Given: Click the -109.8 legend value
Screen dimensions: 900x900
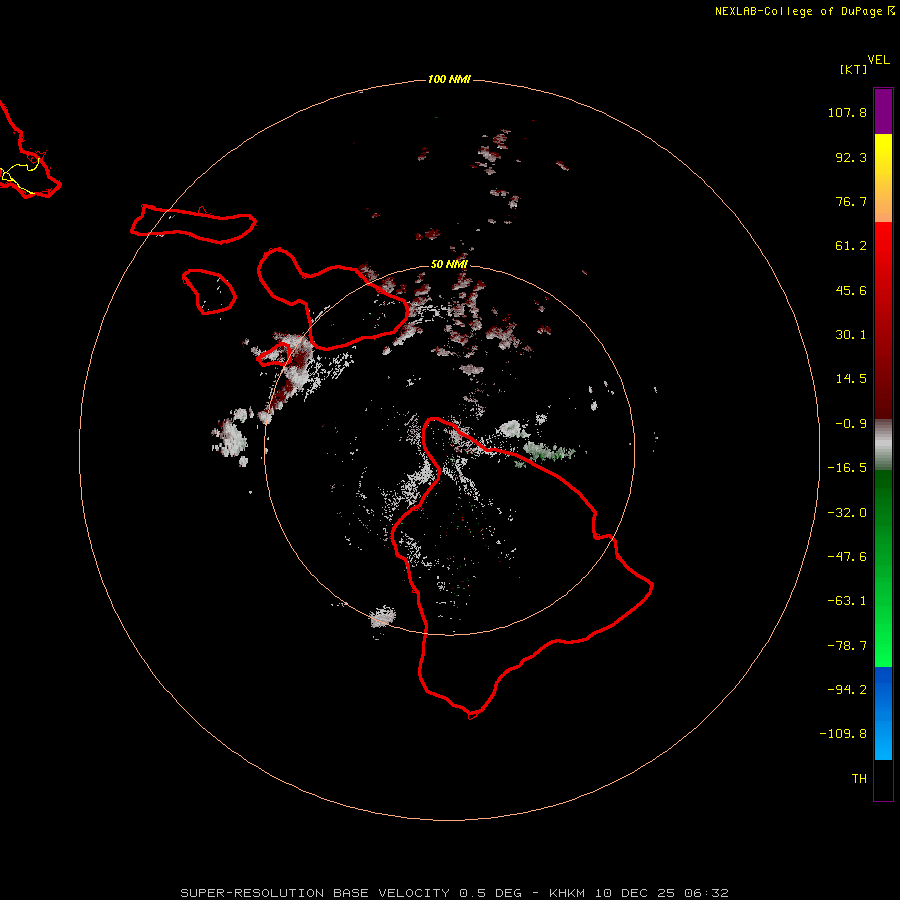Looking at the screenshot, I should click(843, 734).
